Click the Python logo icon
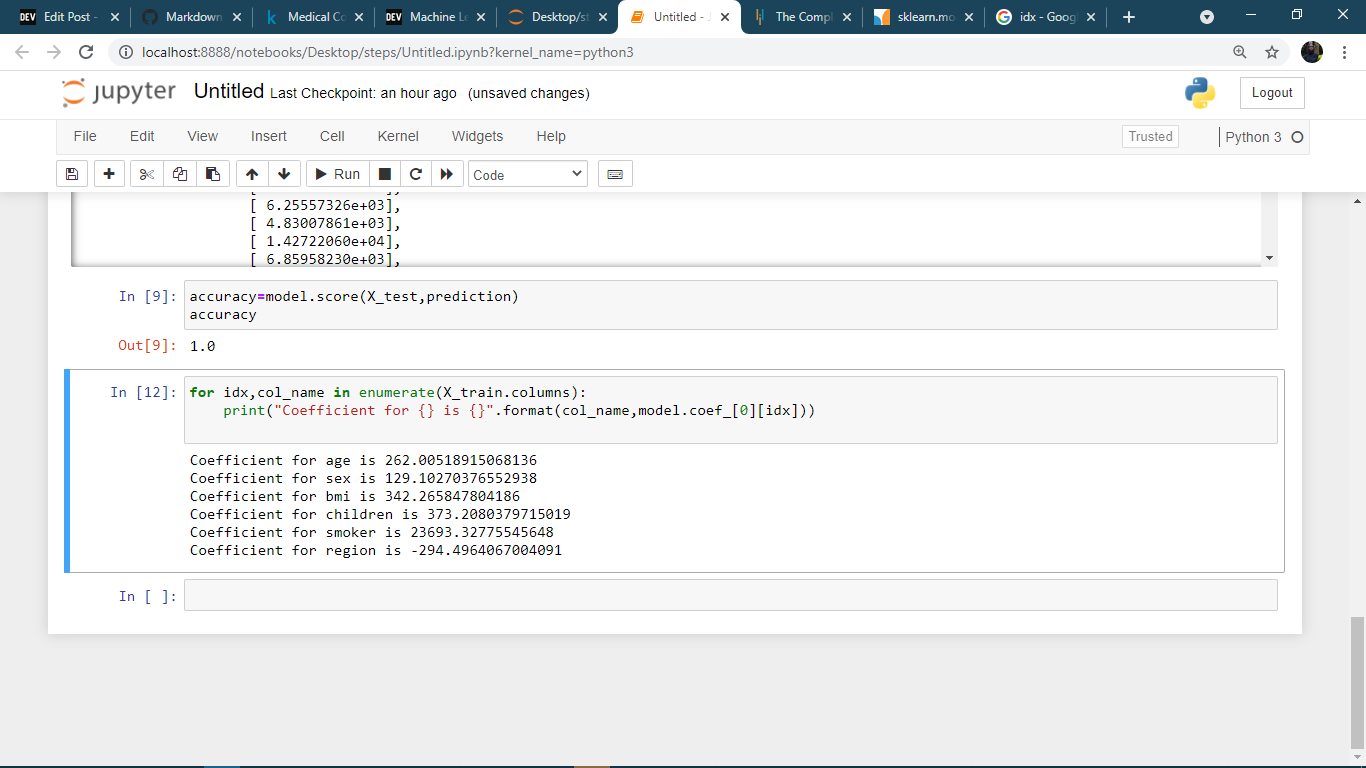 click(x=1200, y=92)
